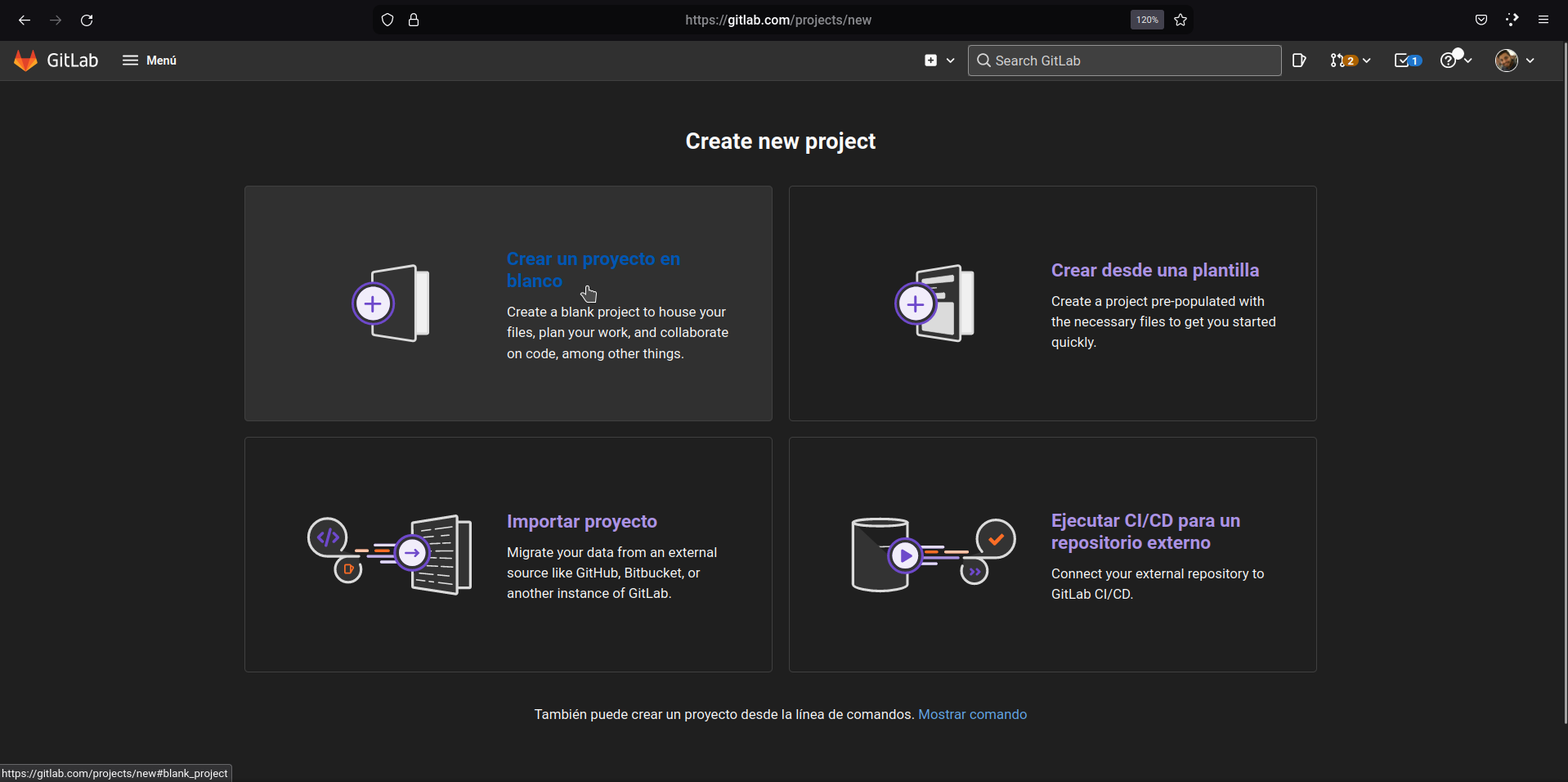Bookmark this page with the star icon
The height and width of the screenshot is (782, 1568).
click(1180, 20)
